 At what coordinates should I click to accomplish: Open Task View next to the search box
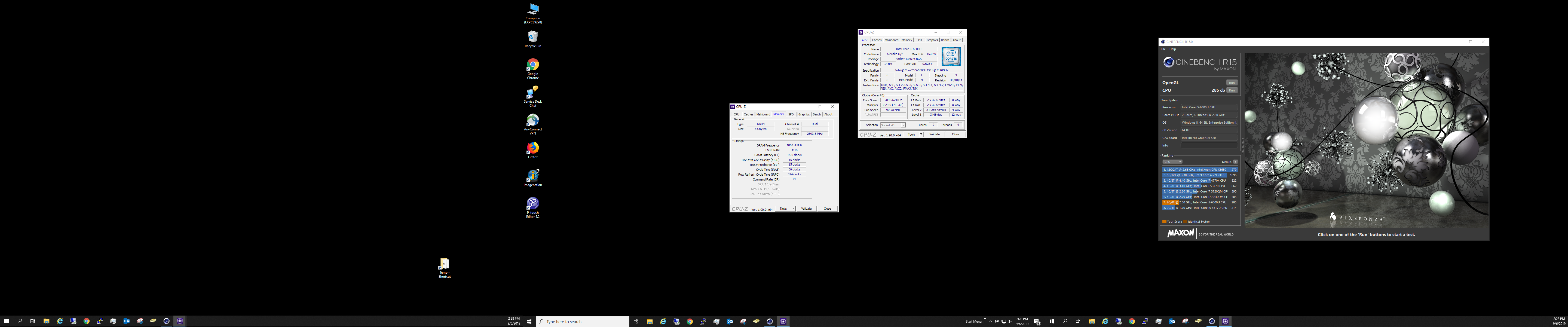click(x=636, y=322)
